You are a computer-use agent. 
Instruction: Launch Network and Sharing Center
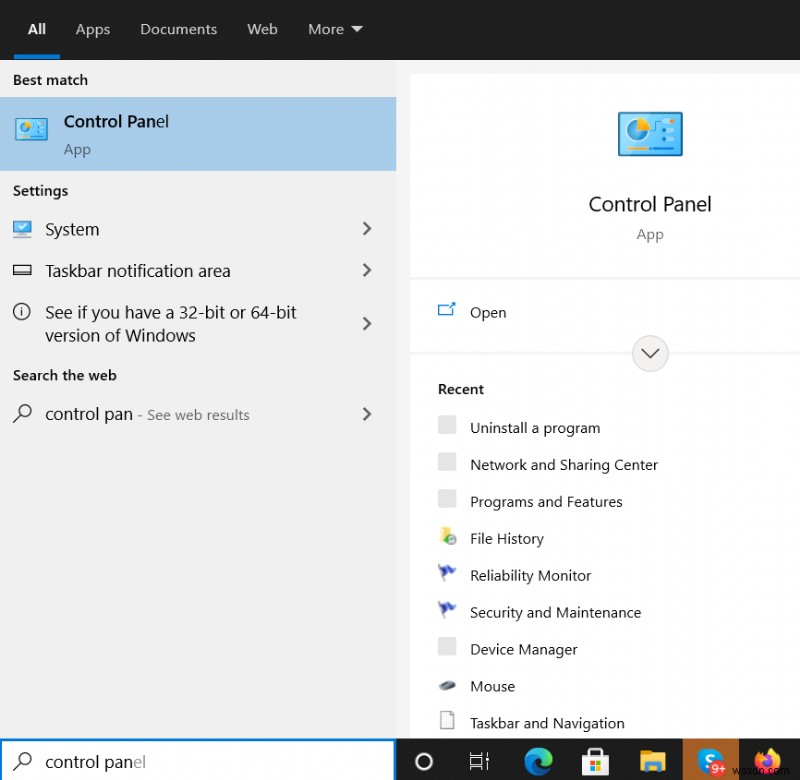tap(563, 464)
